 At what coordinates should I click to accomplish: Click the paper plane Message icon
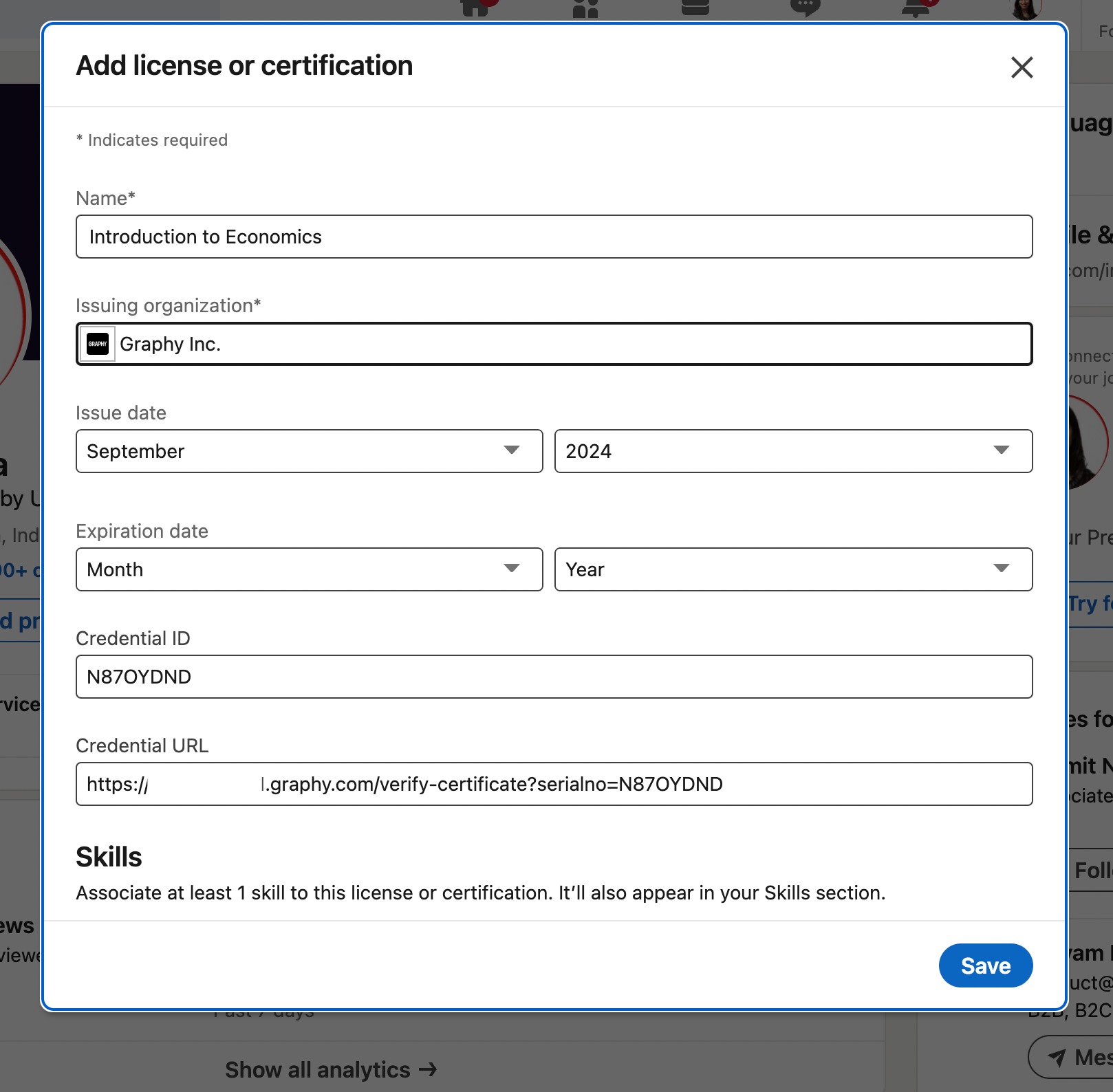pyautogui.click(x=1057, y=1057)
